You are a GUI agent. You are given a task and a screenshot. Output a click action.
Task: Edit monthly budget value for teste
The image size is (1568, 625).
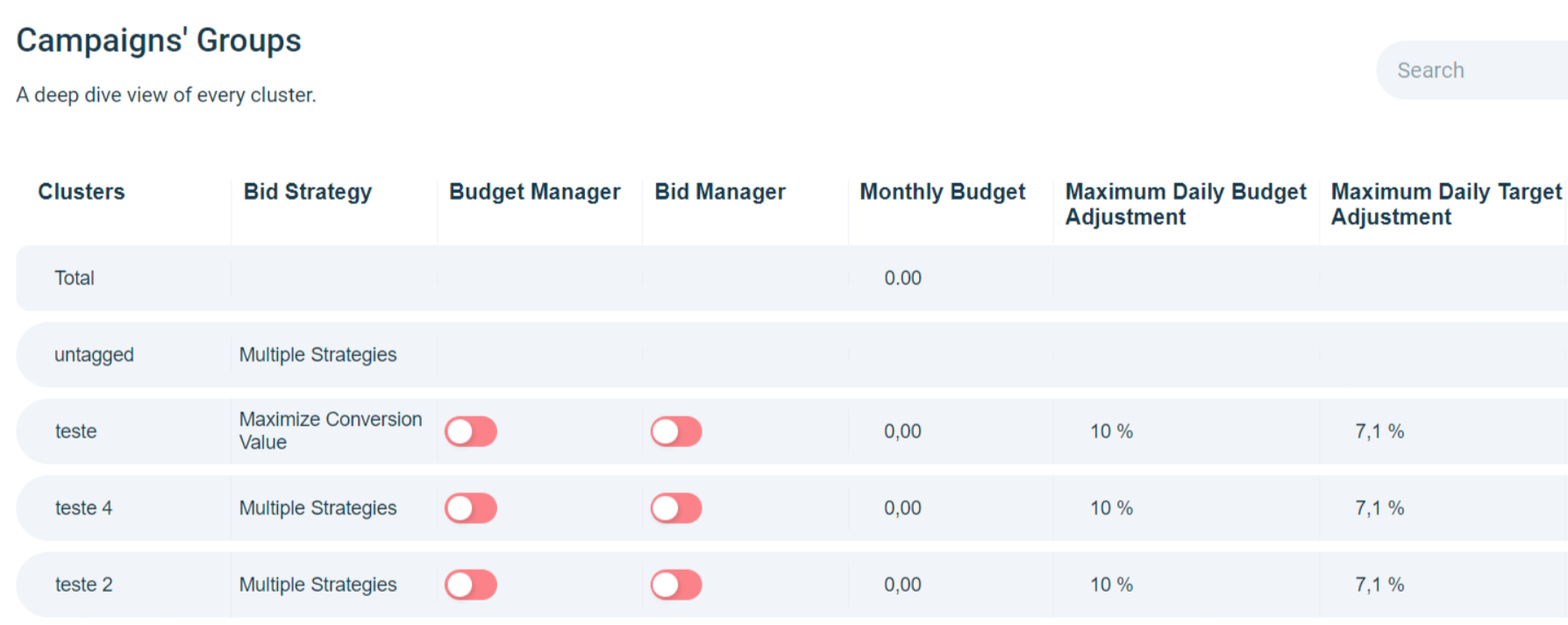pyautogui.click(x=902, y=431)
